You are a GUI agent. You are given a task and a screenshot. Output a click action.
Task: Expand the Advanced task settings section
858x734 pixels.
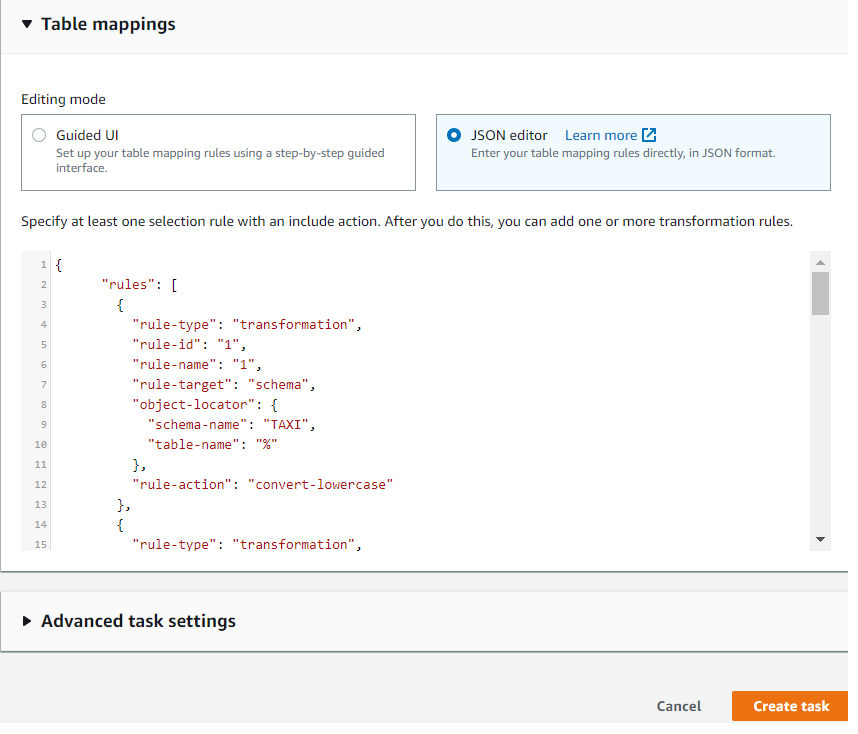coord(26,621)
